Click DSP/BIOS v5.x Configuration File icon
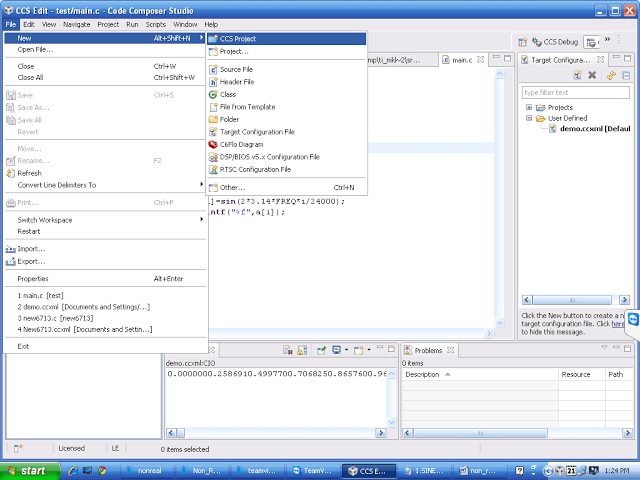Screen dimensions: 640x480 (x=213, y=157)
